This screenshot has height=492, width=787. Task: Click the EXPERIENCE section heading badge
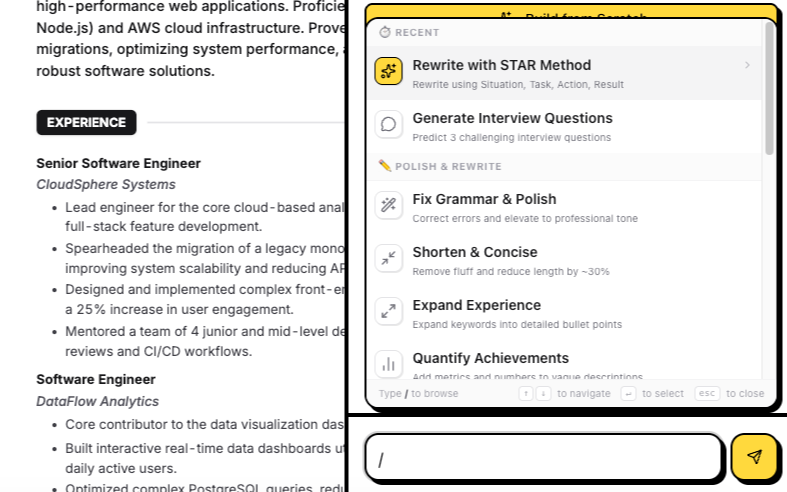tap(86, 123)
